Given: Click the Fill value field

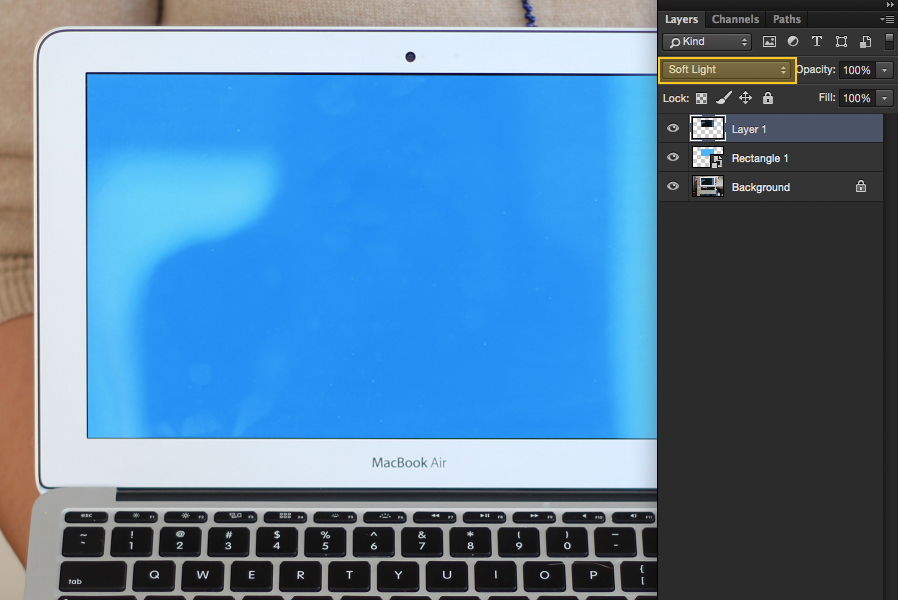Looking at the screenshot, I should point(857,98).
